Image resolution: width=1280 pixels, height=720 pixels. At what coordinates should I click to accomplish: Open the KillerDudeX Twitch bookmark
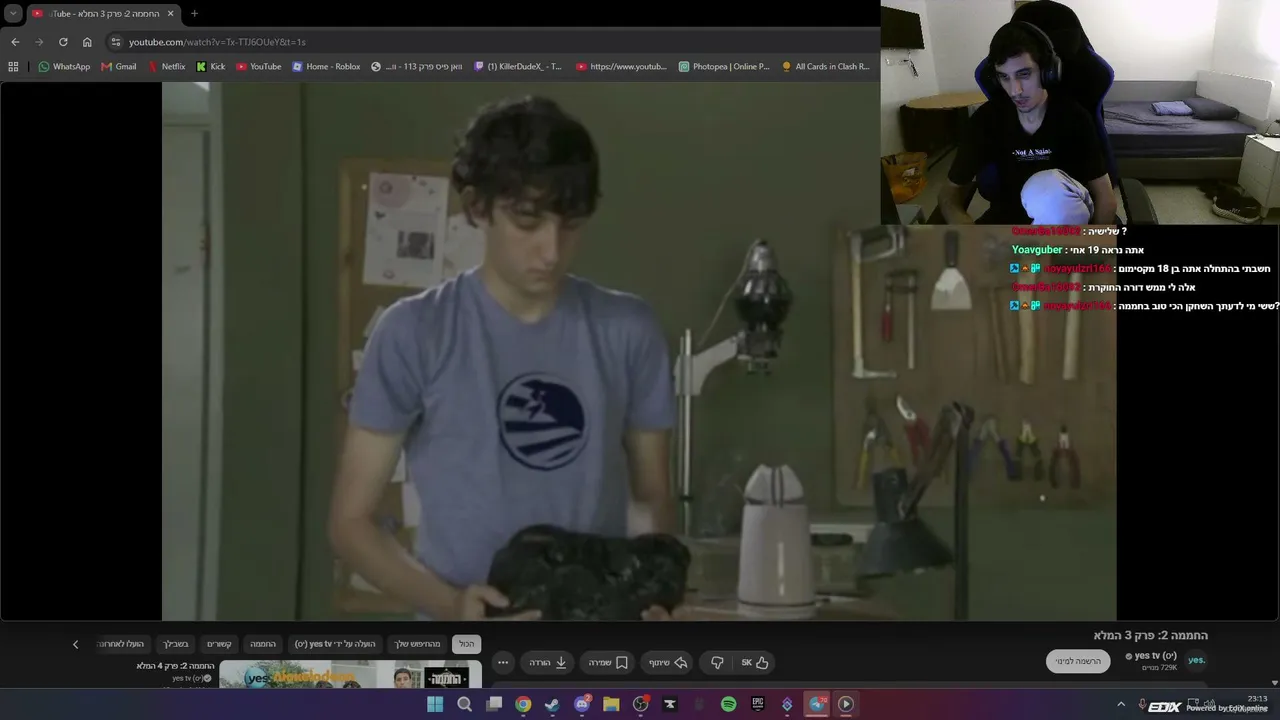(518, 67)
